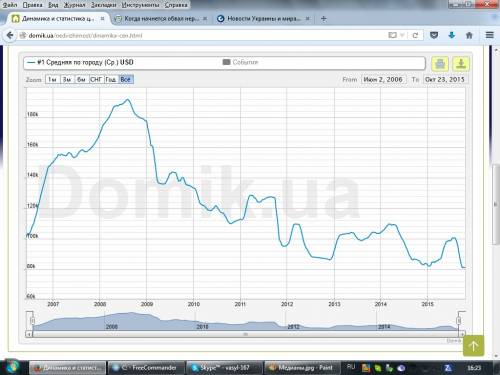Click the green scroll-to-top arrow
The width and height of the screenshot is (500, 375).
(x=473, y=346)
